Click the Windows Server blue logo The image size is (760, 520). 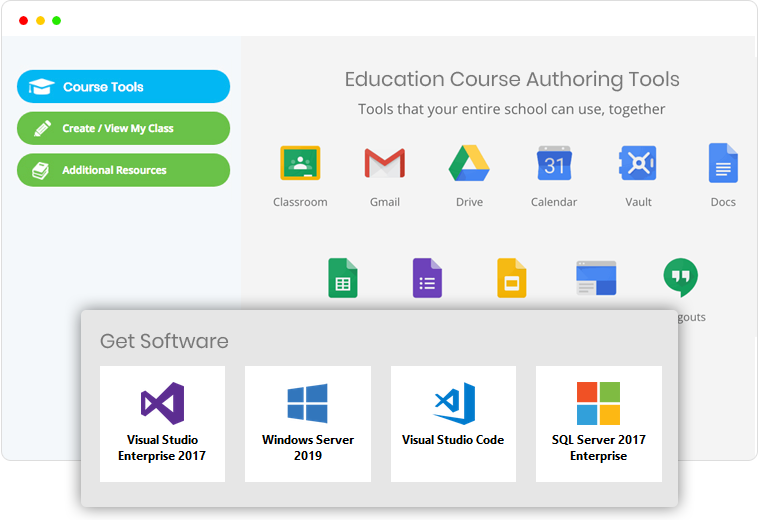(307, 403)
